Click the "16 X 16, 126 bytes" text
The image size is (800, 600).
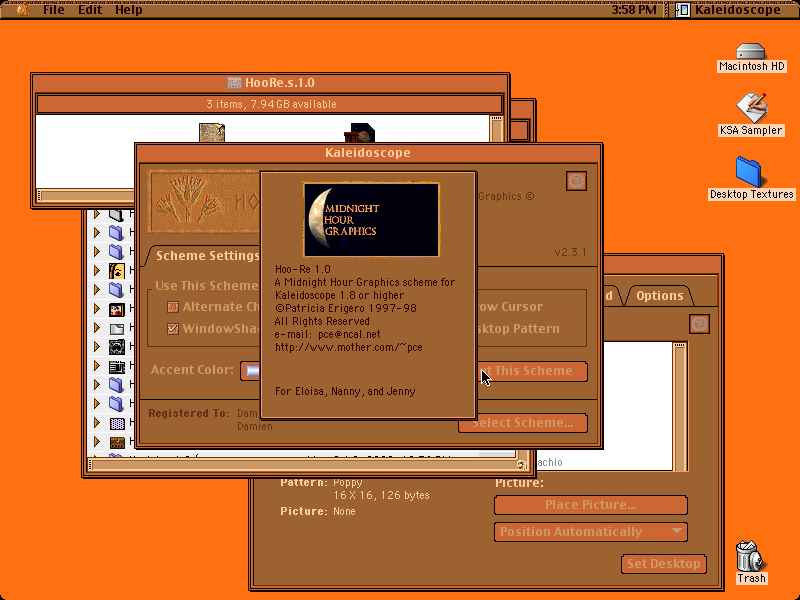[x=381, y=495]
